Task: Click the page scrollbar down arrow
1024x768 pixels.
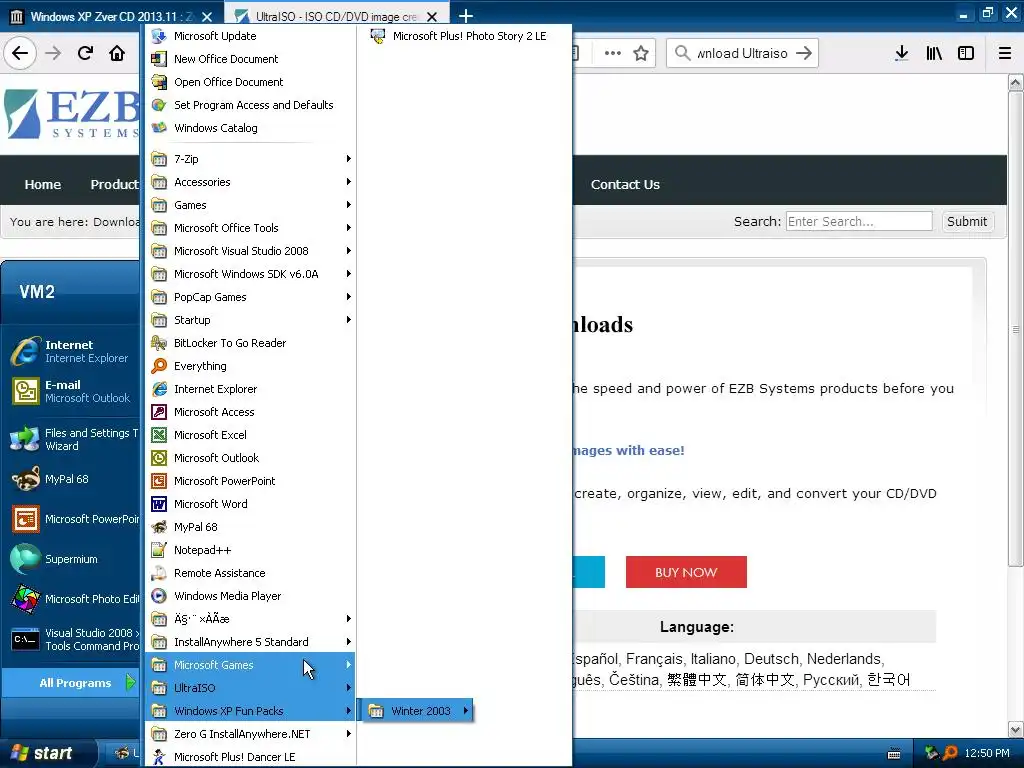Action: click(x=1016, y=729)
